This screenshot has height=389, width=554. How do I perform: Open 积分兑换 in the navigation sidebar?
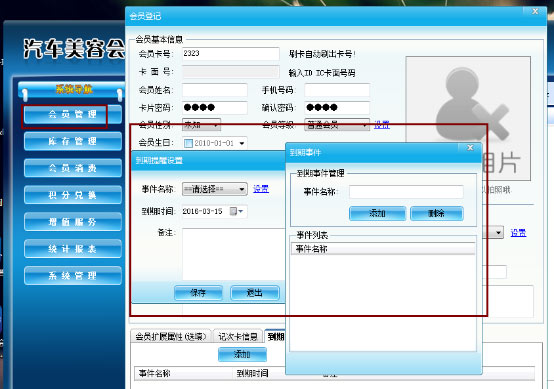pyautogui.click(x=73, y=195)
